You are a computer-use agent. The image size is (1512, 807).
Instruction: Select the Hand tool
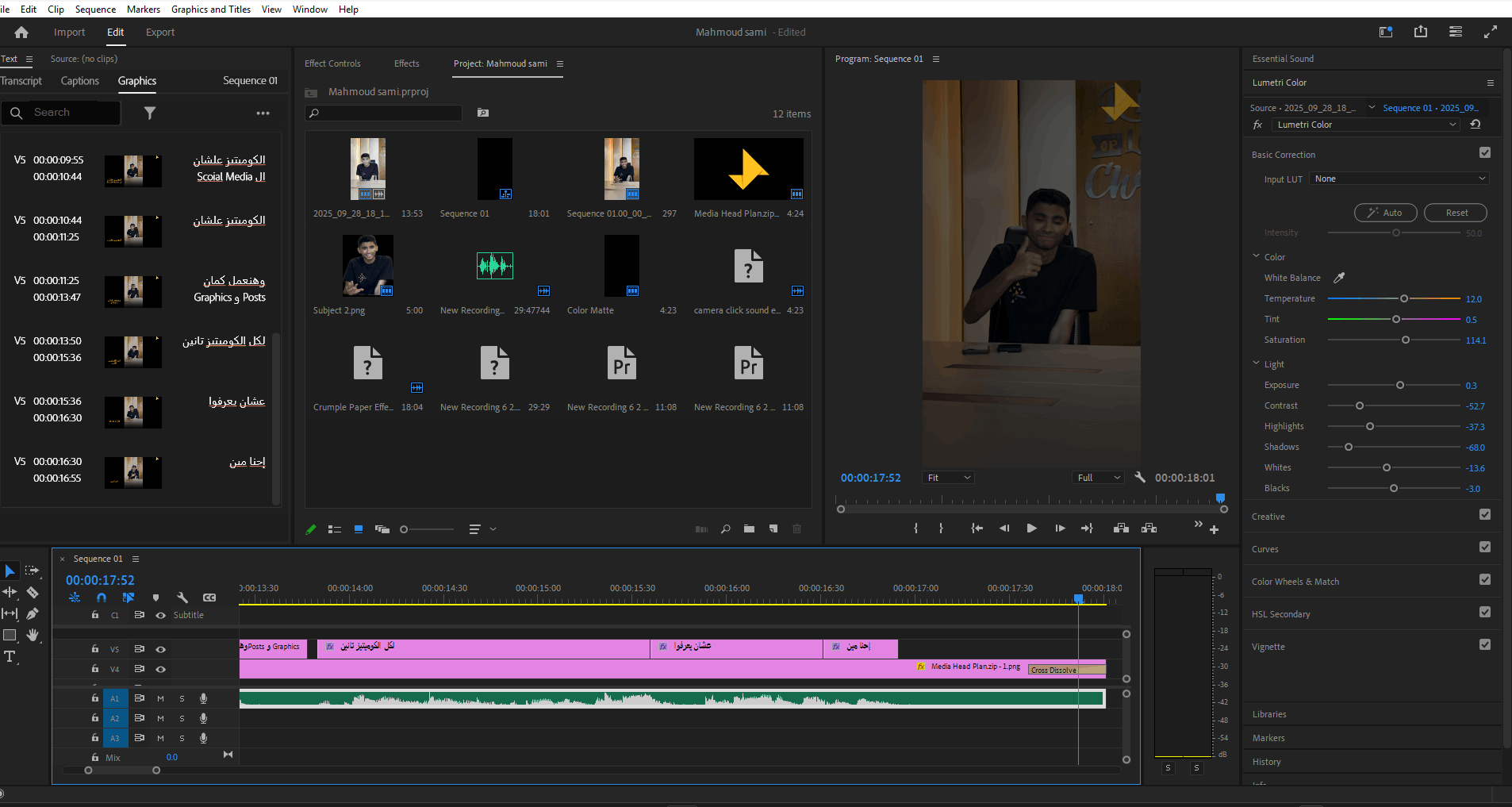click(x=33, y=635)
